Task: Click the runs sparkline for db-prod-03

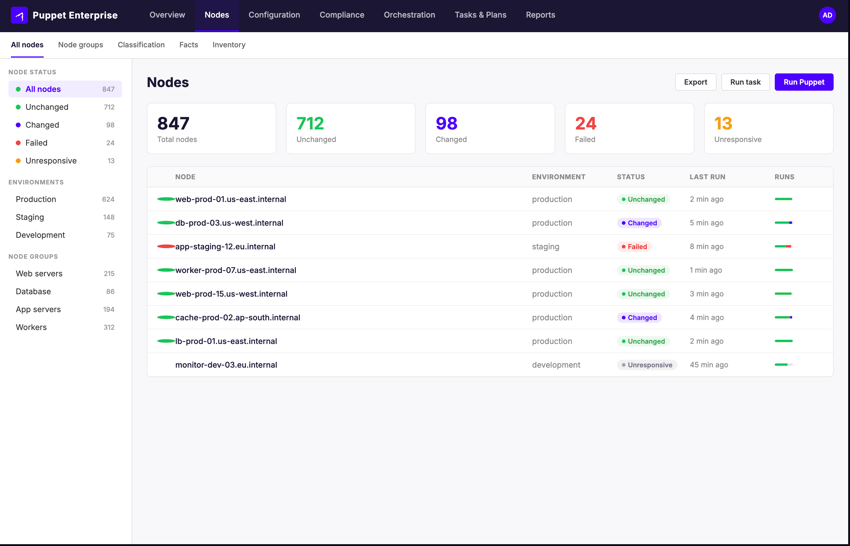Action: click(783, 223)
